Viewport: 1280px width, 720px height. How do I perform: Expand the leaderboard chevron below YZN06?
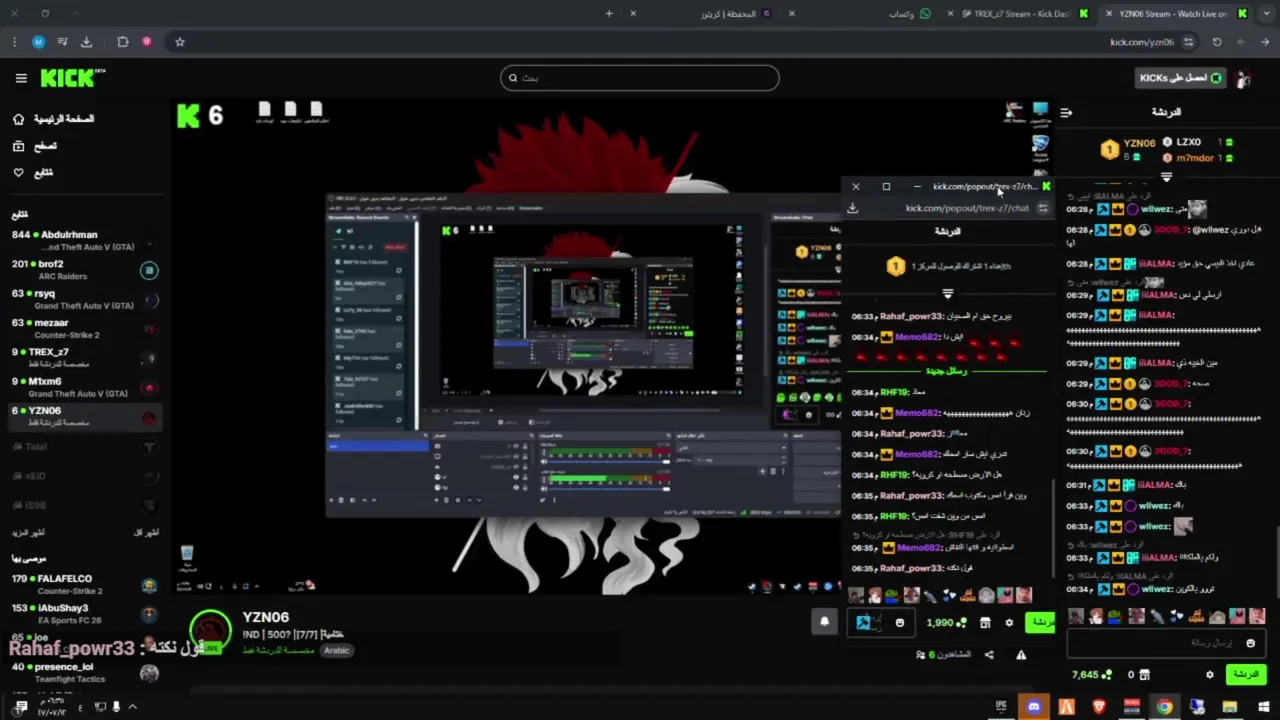[x=1166, y=177]
